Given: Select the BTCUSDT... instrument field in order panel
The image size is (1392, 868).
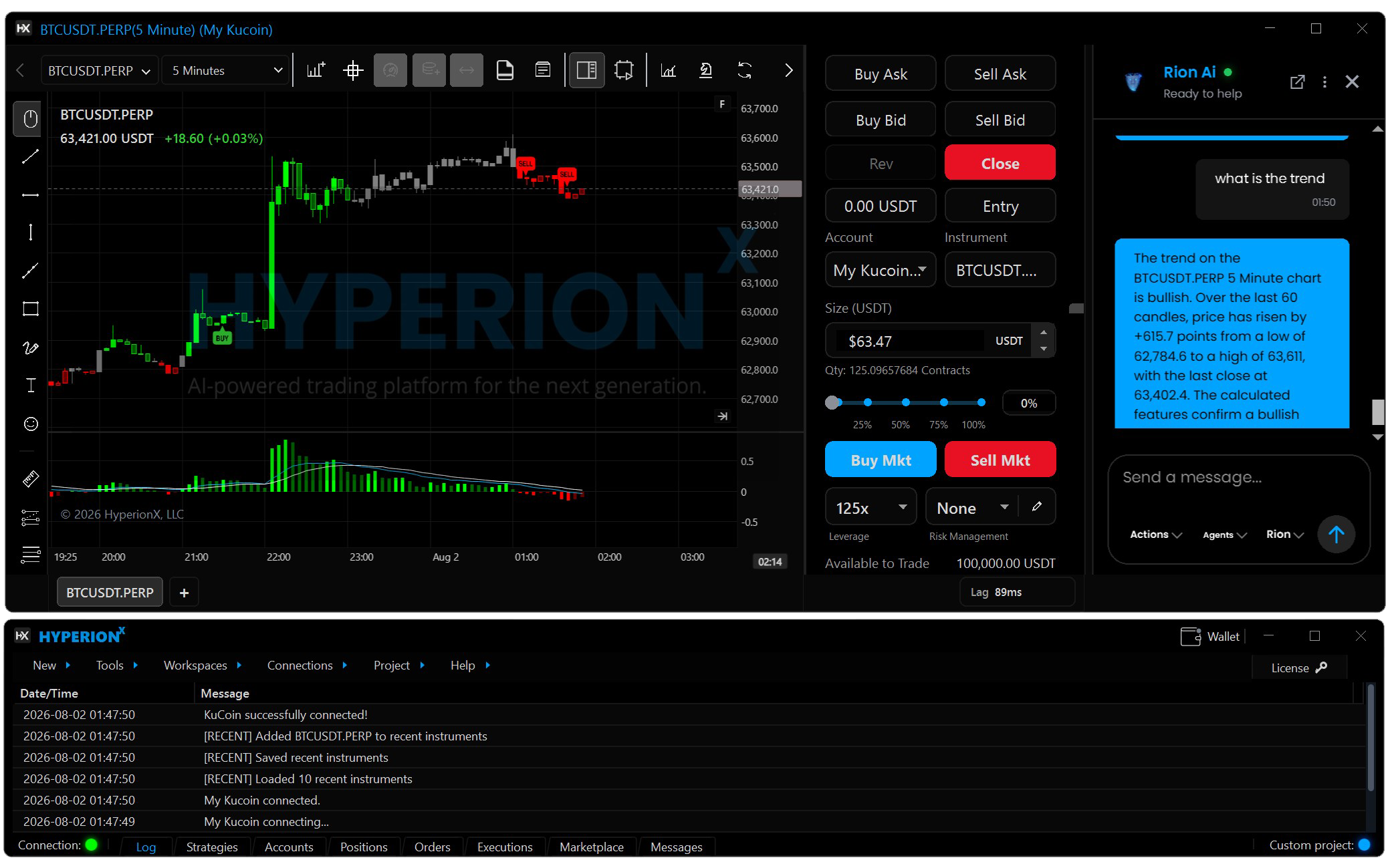Looking at the screenshot, I should point(1000,270).
